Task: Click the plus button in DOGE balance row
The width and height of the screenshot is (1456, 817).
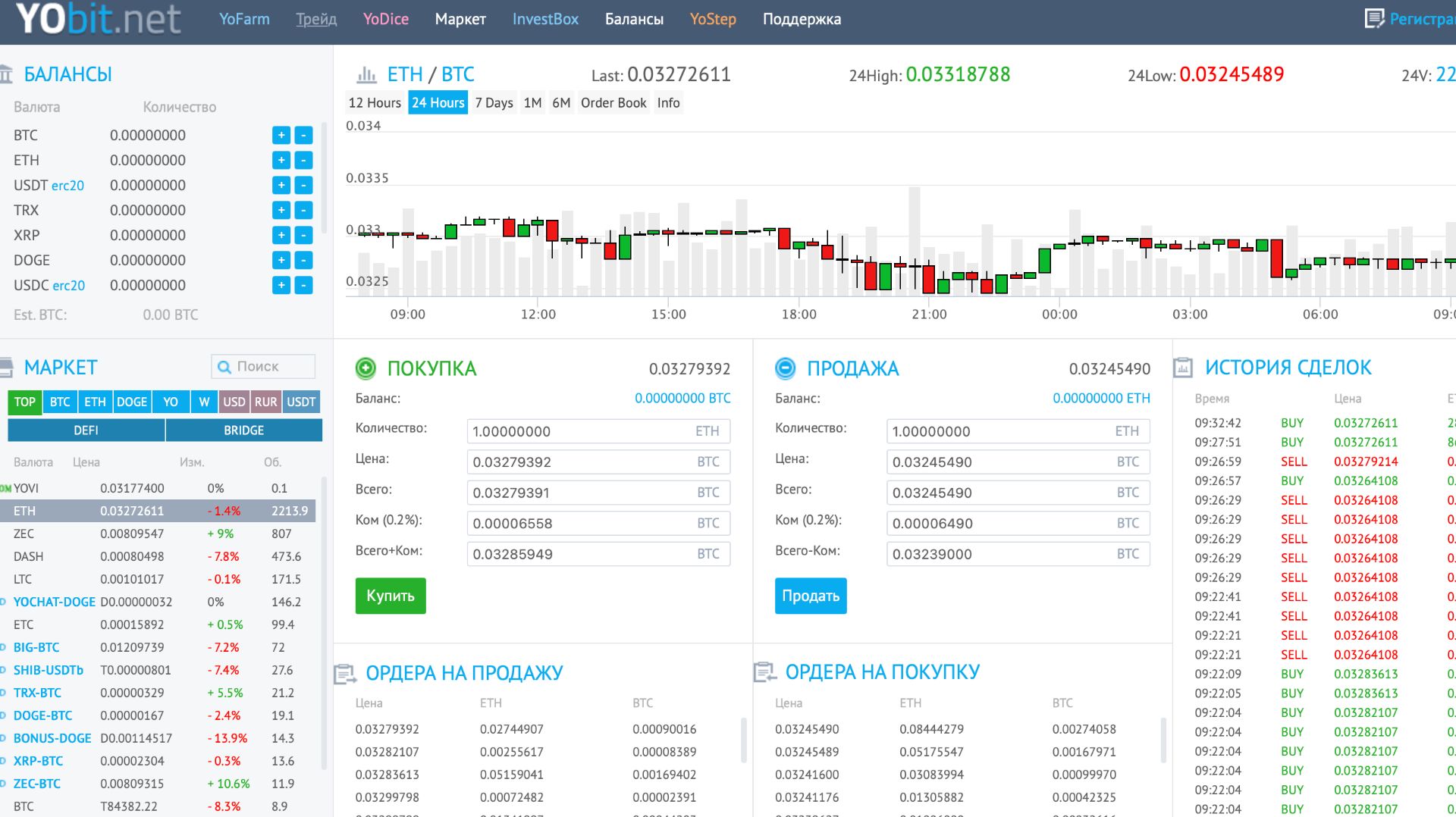Action: [281, 260]
